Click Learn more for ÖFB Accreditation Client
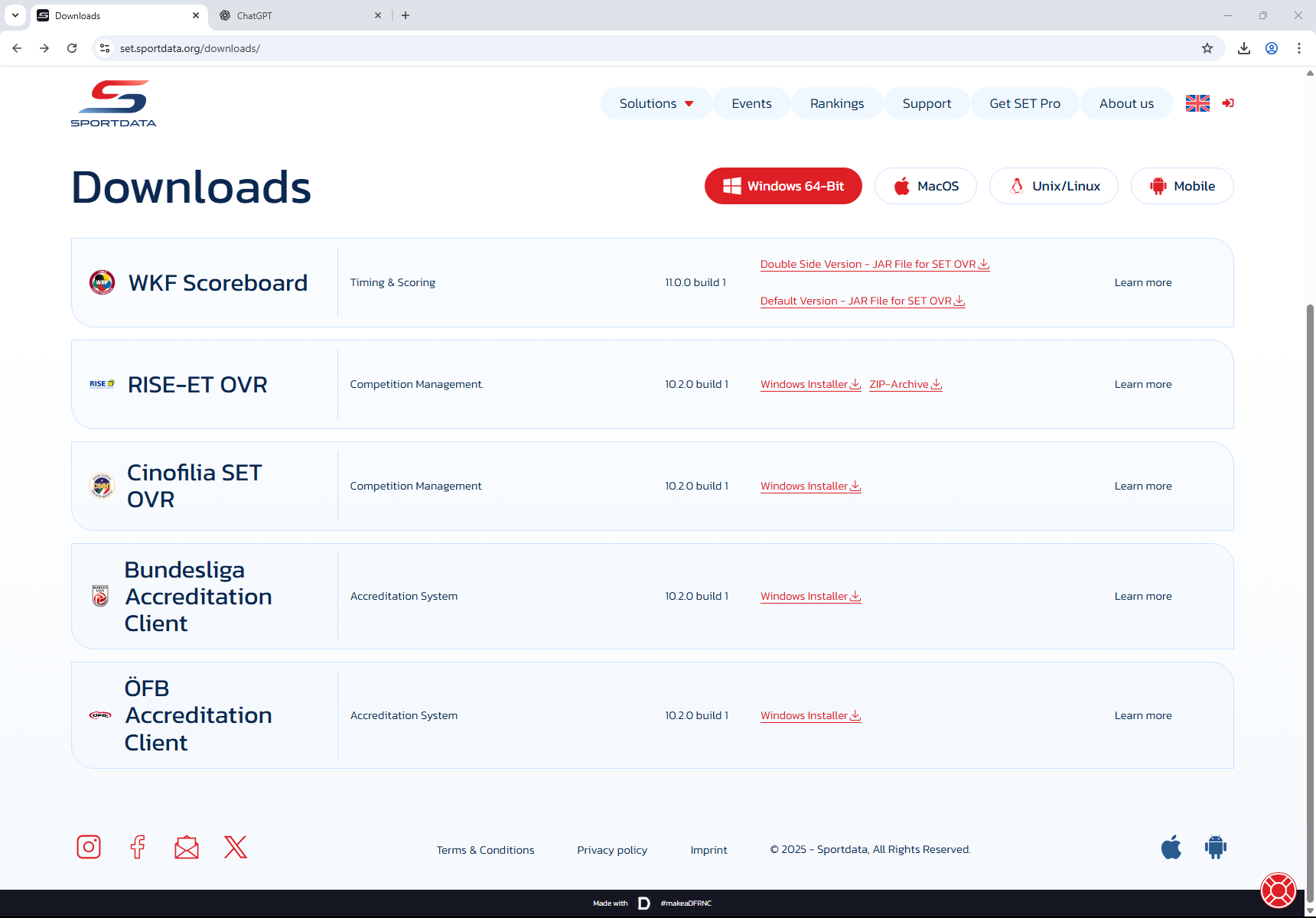 [x=1143, y=715]
